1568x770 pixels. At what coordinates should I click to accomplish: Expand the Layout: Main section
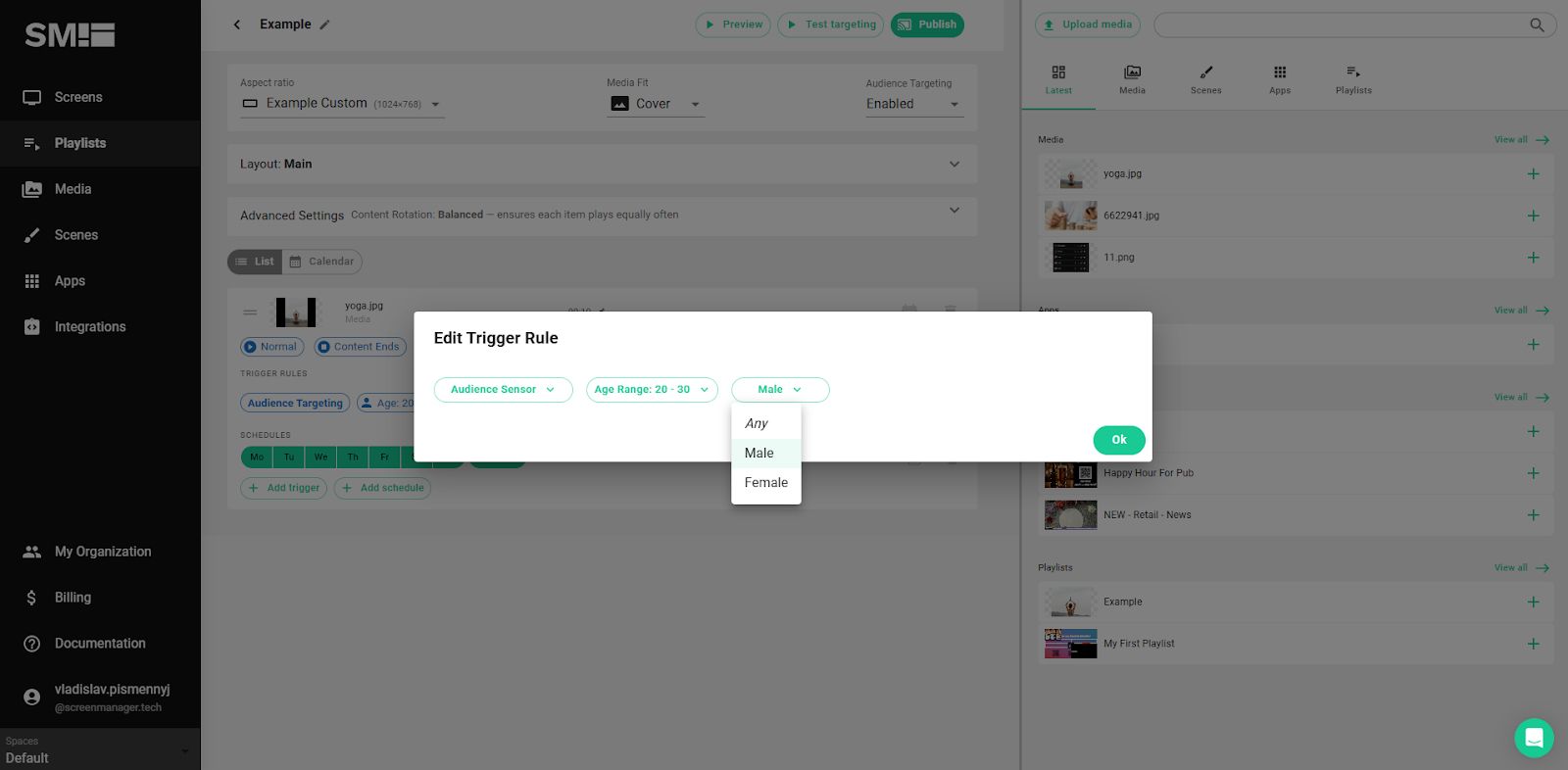pos(602,164)
